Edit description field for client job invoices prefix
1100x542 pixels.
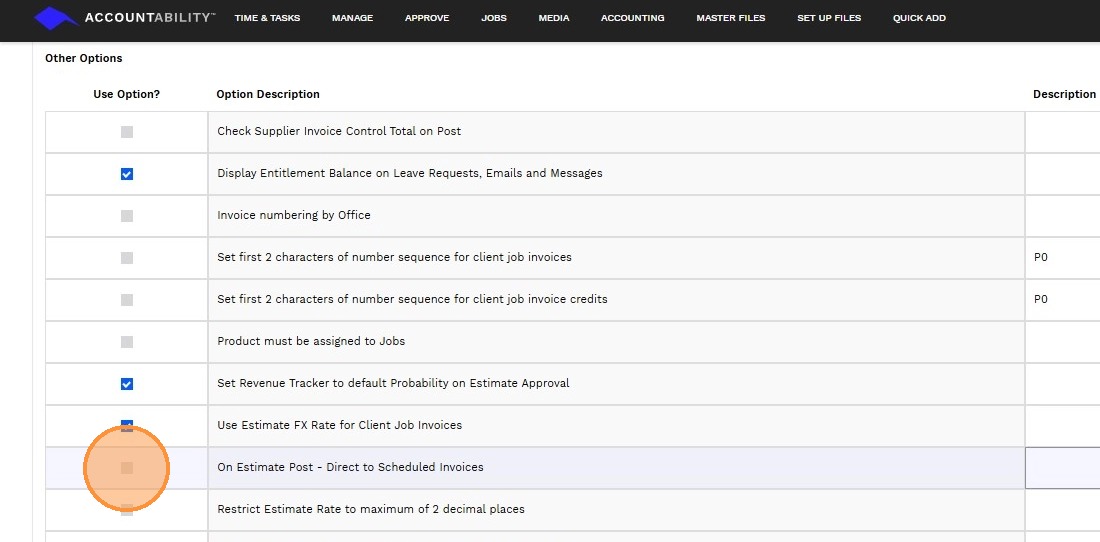click(1064, 258)
